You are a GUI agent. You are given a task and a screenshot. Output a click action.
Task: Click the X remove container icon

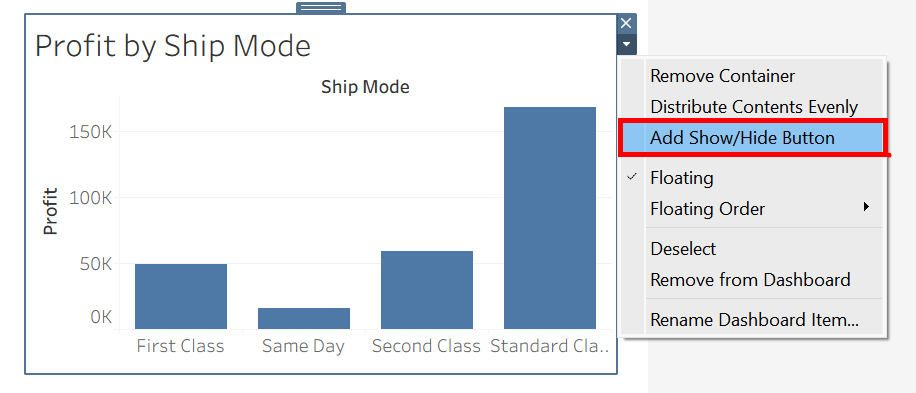click(x=626, y=23)
